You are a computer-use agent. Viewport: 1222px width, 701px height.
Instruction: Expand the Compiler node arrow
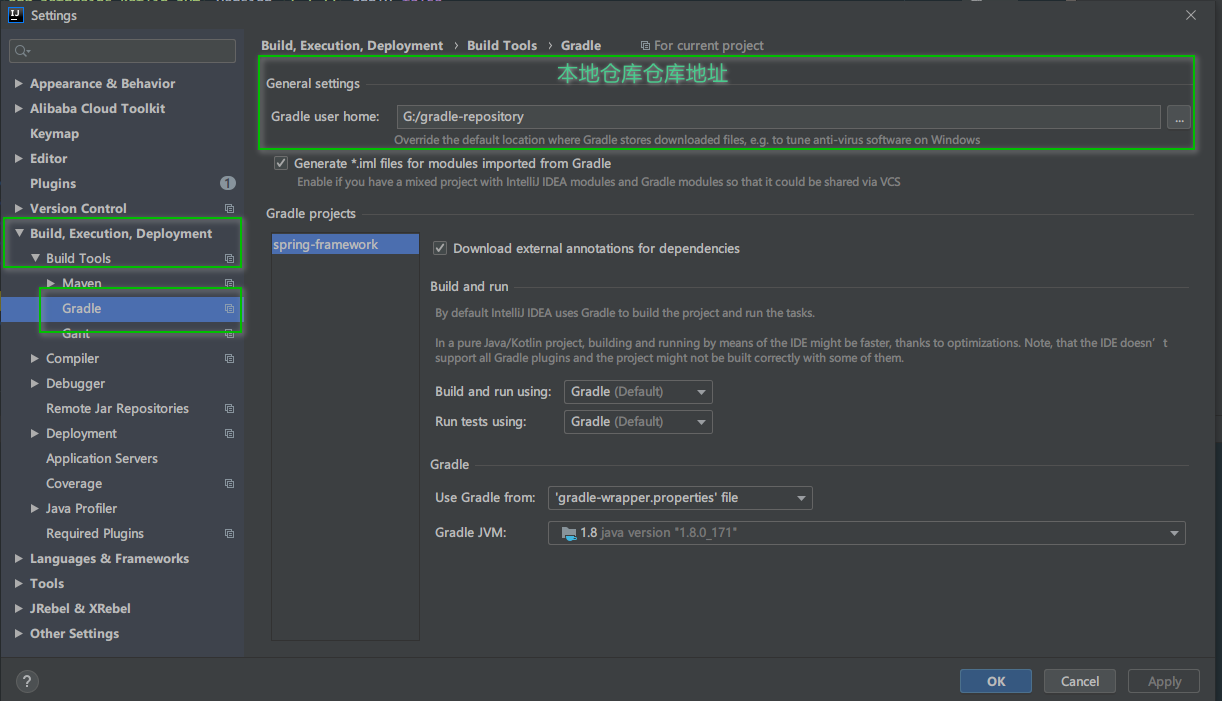(x=35, y=359)
